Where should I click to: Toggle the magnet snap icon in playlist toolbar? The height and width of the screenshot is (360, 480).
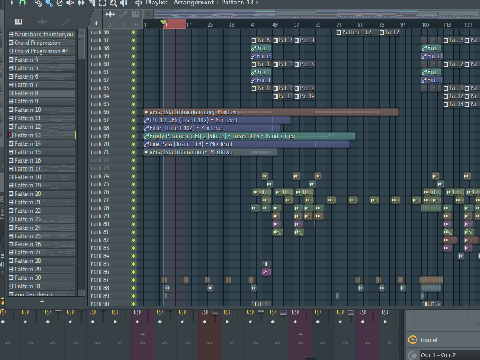tap(22, 3)
